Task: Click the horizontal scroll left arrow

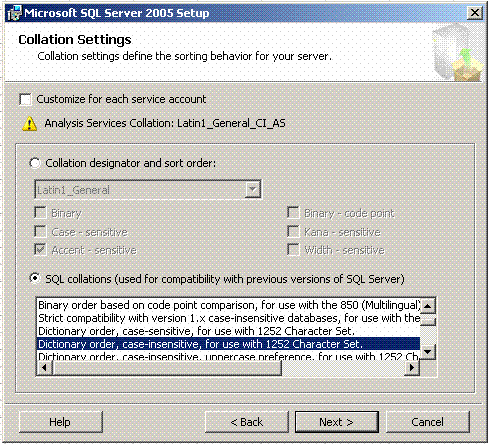Action: tap(45, 368)
